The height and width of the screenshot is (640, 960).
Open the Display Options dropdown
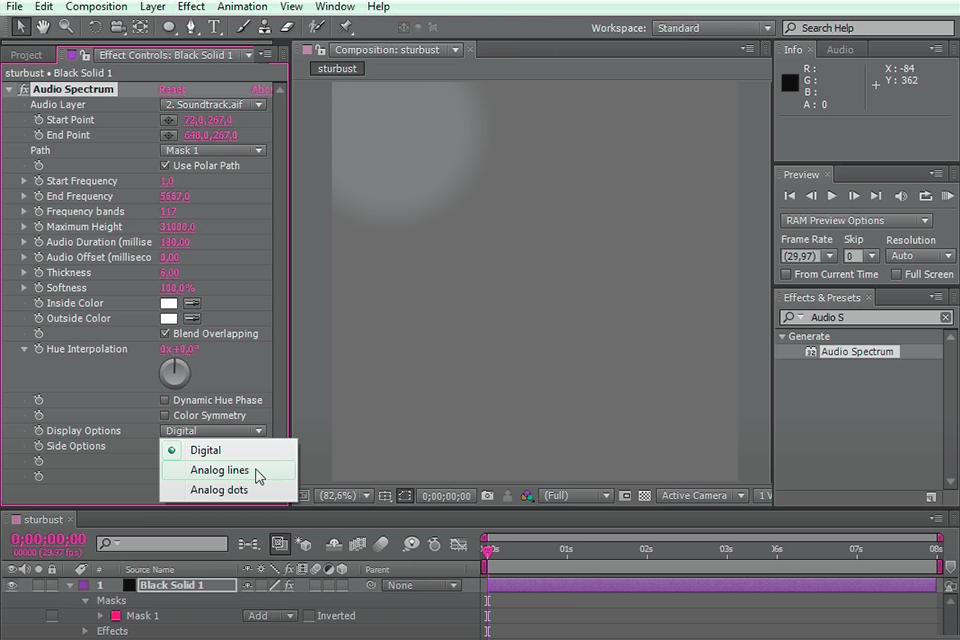tap(213, 430)
